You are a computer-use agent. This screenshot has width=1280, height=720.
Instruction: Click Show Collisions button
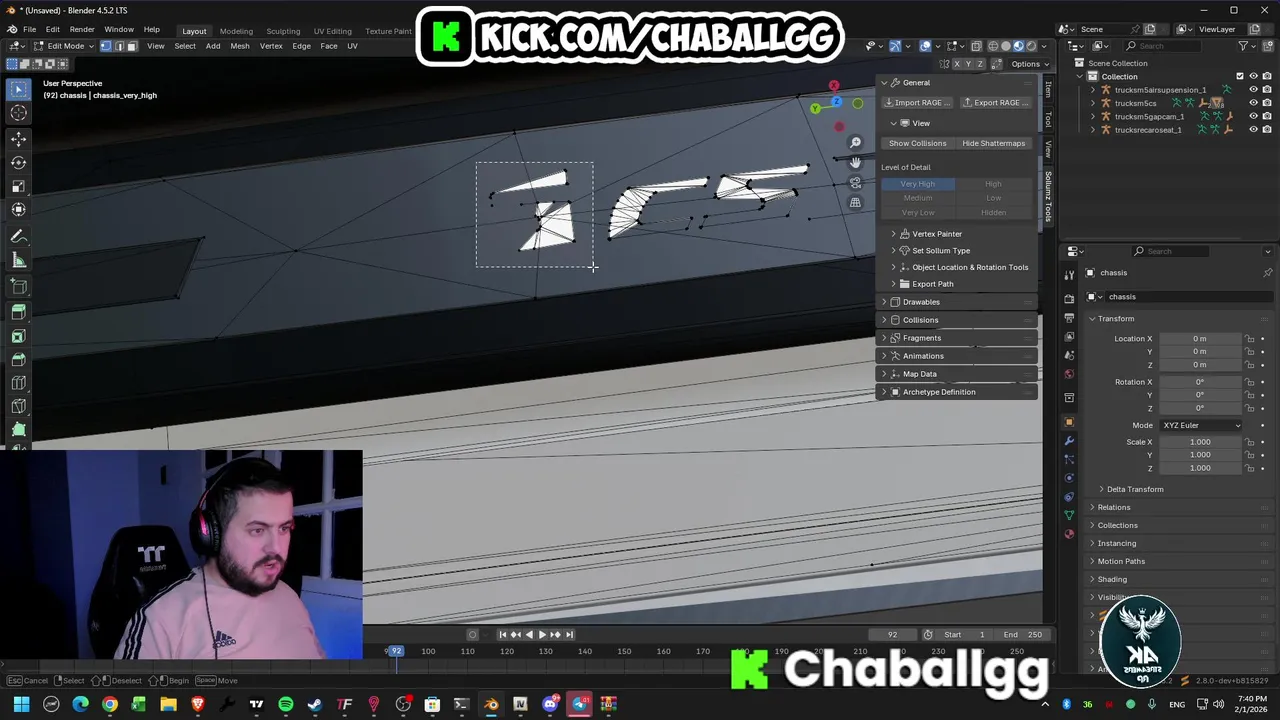917,143
